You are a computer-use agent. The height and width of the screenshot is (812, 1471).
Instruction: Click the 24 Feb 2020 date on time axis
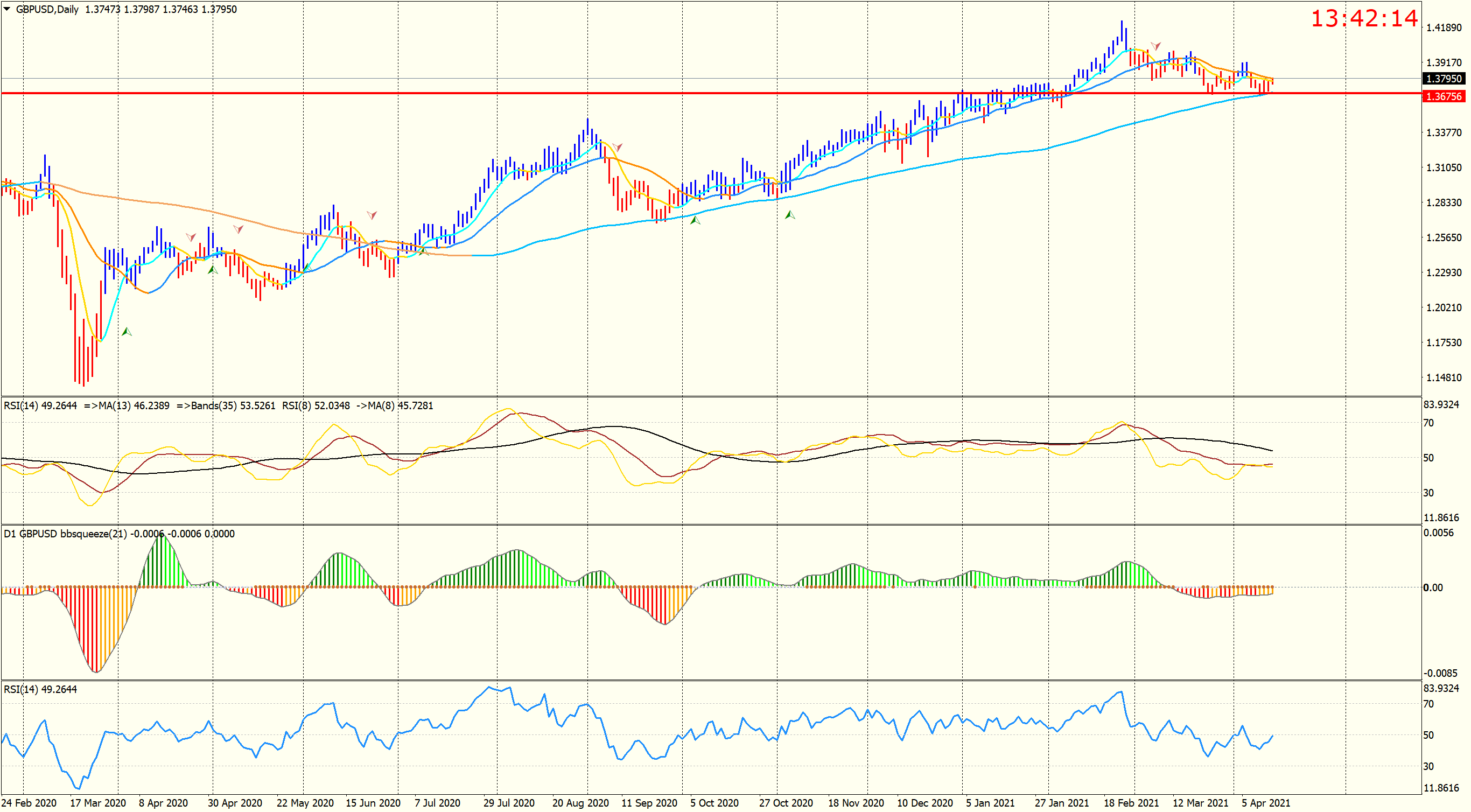click(x=29, y=803)
